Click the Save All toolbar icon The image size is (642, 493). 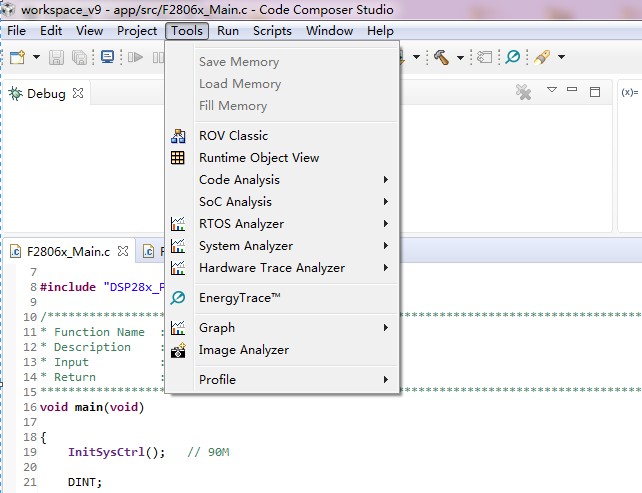tap(79, 57)
